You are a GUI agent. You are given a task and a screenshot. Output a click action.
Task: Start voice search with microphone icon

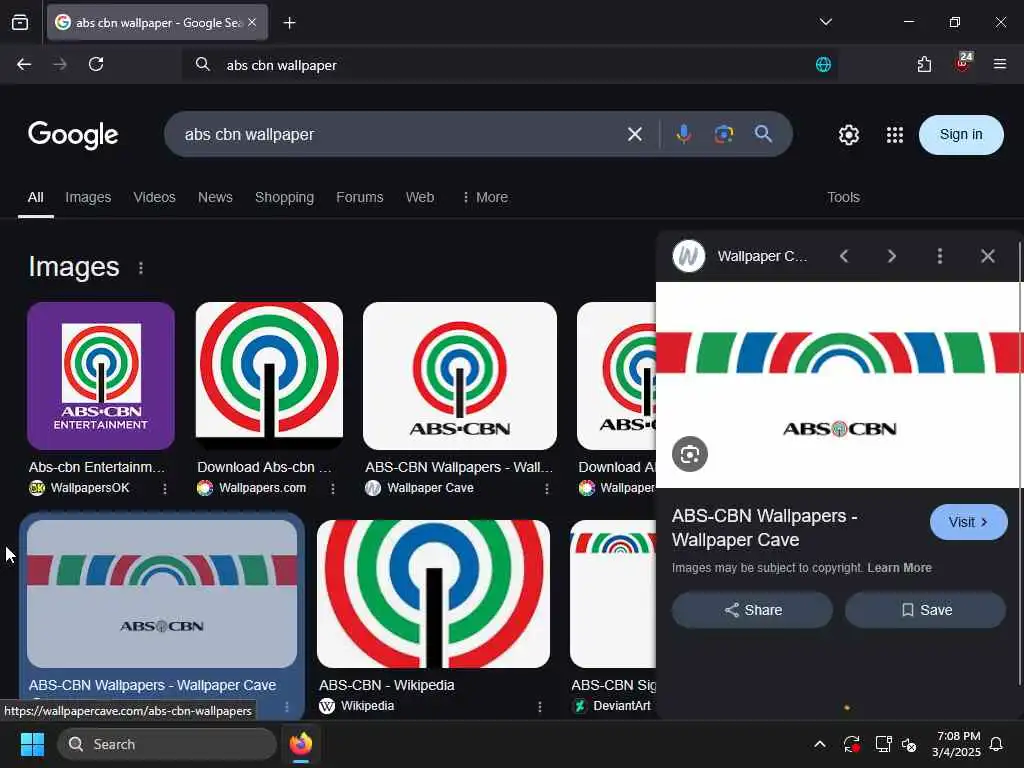[x=684, y=135]
